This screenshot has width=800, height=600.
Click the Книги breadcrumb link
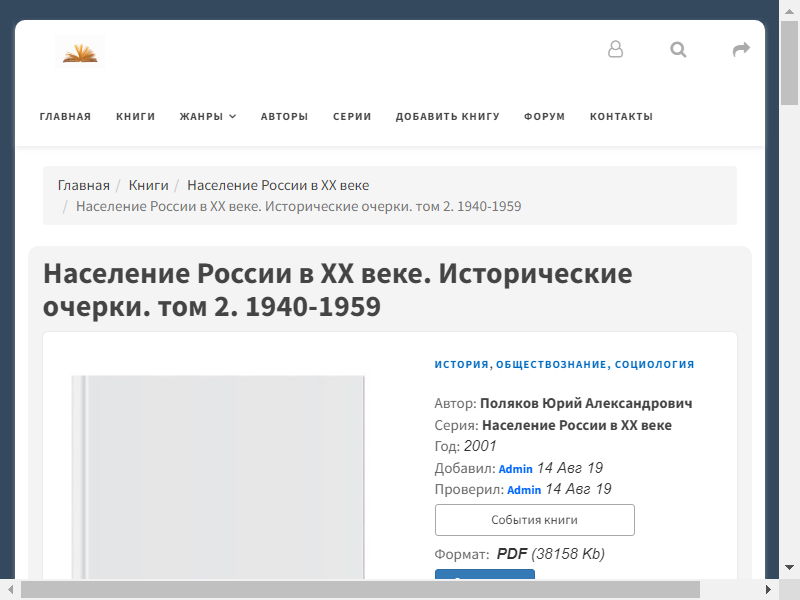click(148, 185)
